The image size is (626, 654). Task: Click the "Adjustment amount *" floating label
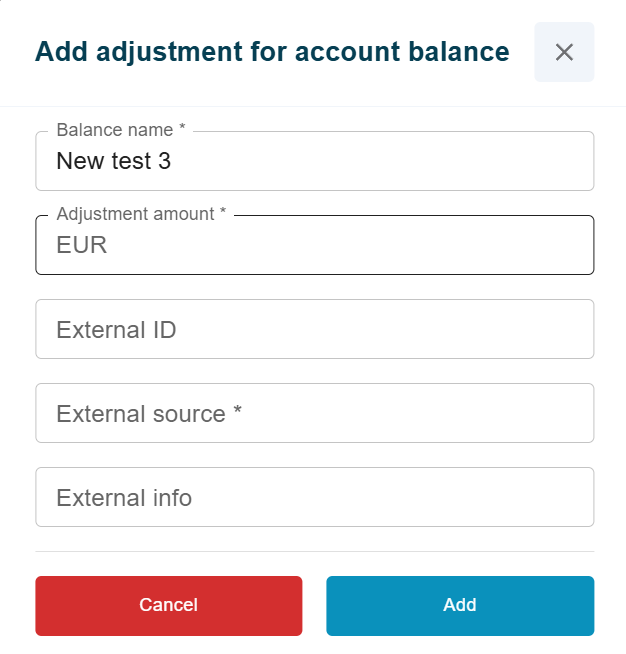click(x=141, y=214)
